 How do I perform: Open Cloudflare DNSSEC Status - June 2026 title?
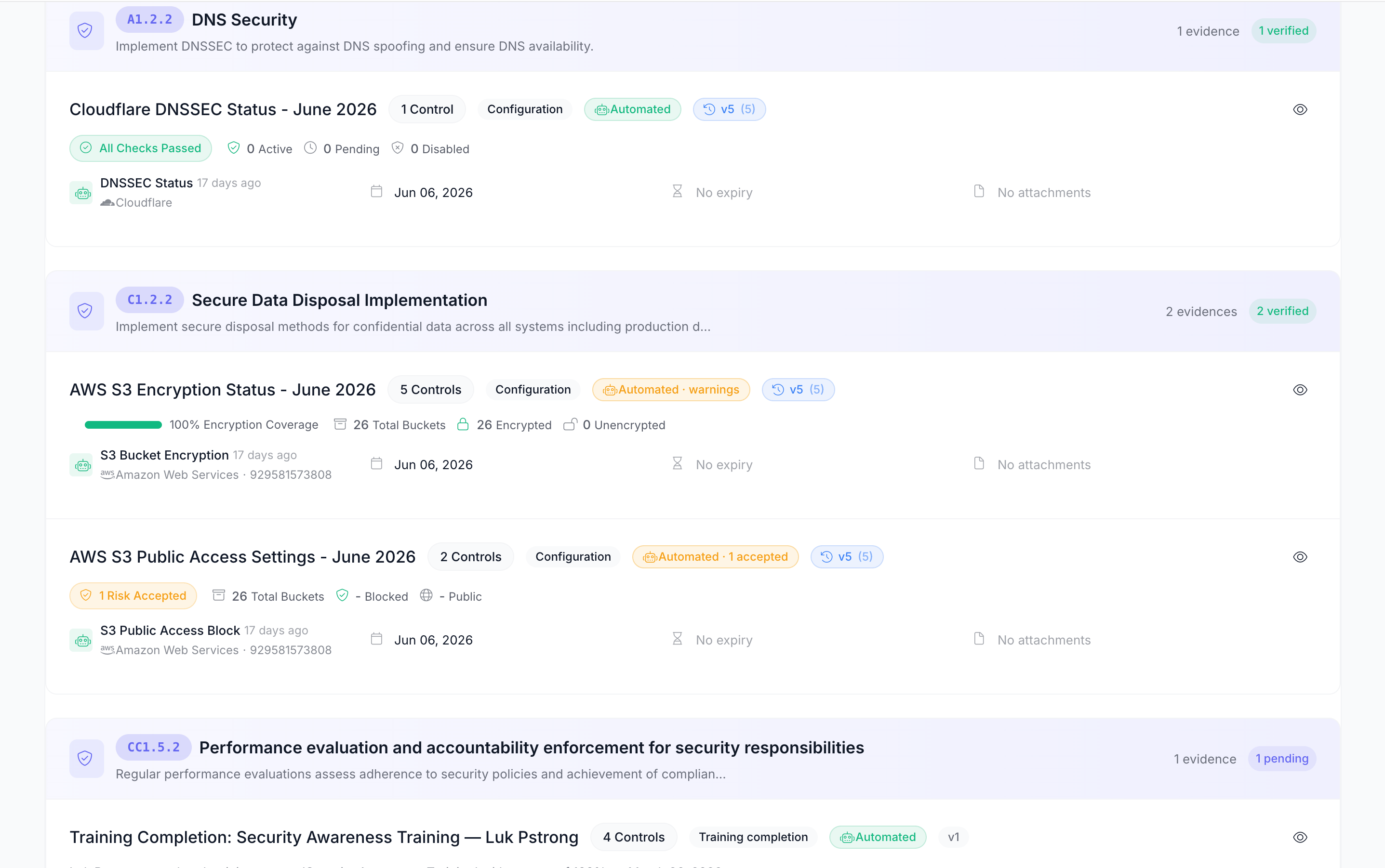223,110
